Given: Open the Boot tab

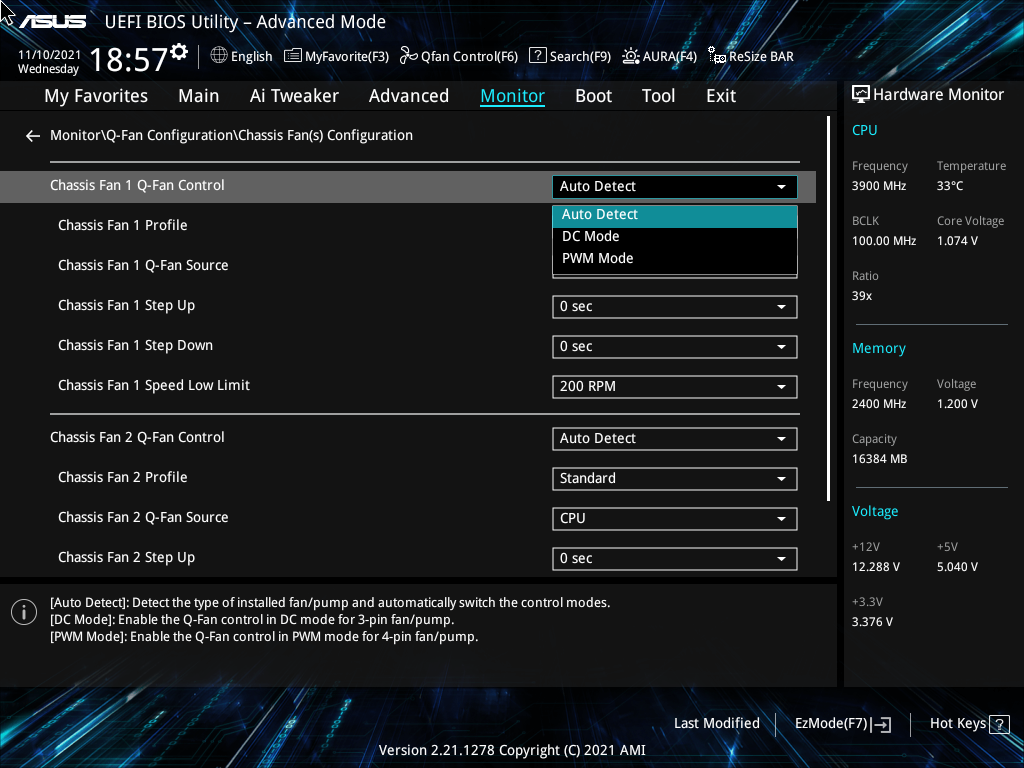Looking at the screenshot, I should [x=594, y=96].
